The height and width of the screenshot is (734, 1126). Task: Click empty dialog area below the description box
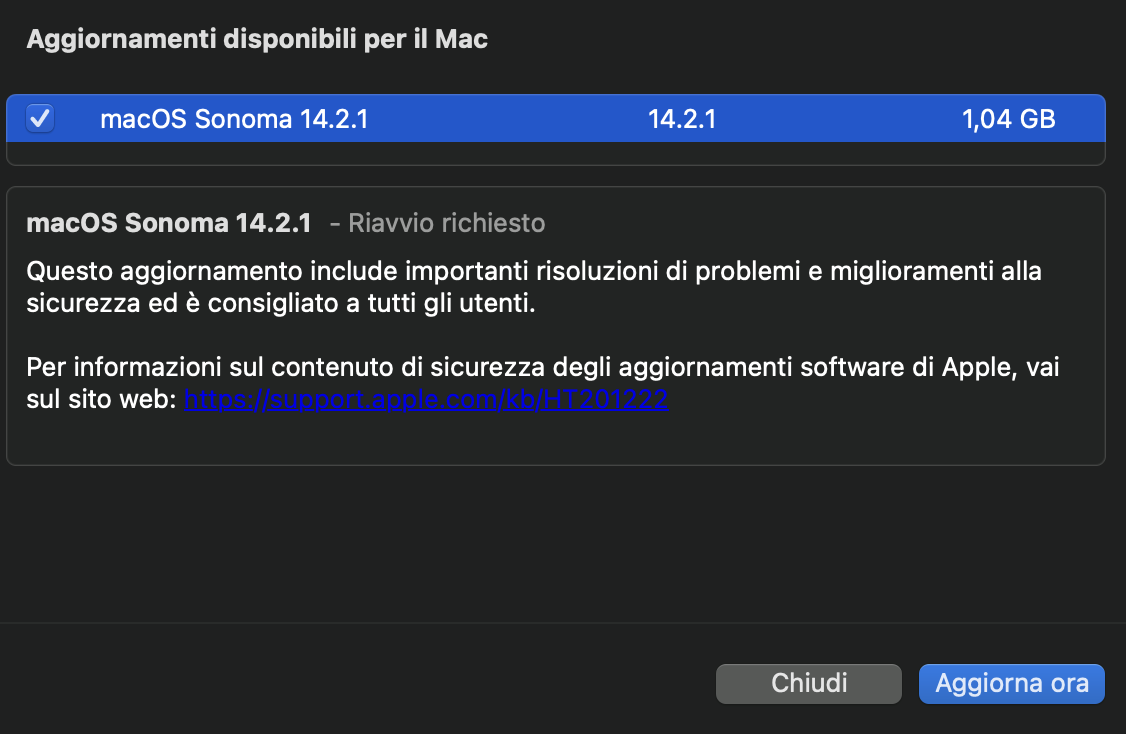click(x=555, y=545)
